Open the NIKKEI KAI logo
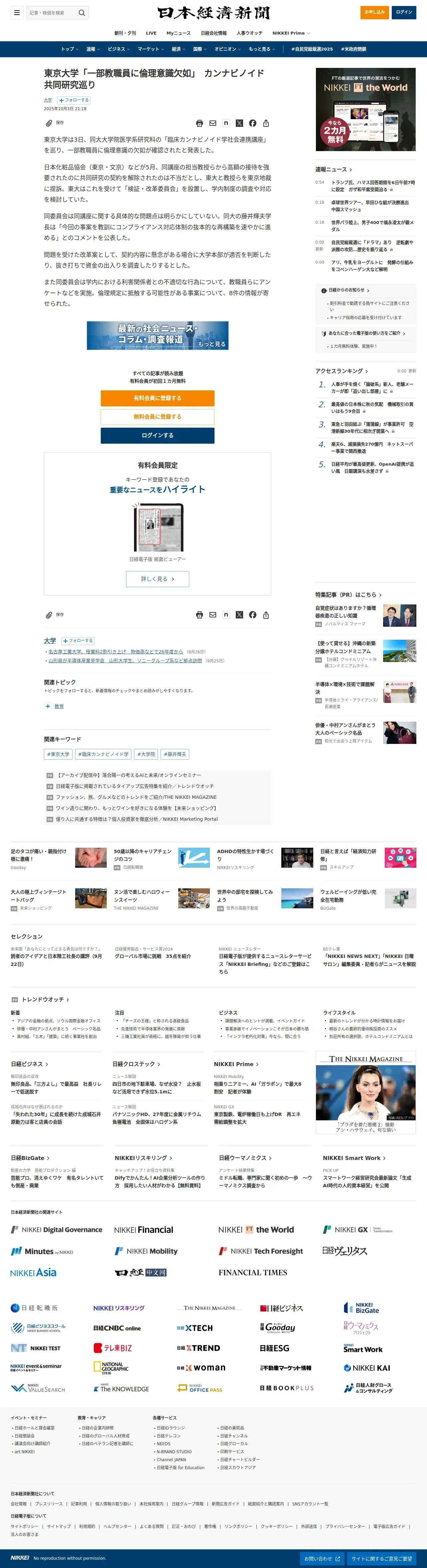Screen dimensions: 427x1568 367,1368
